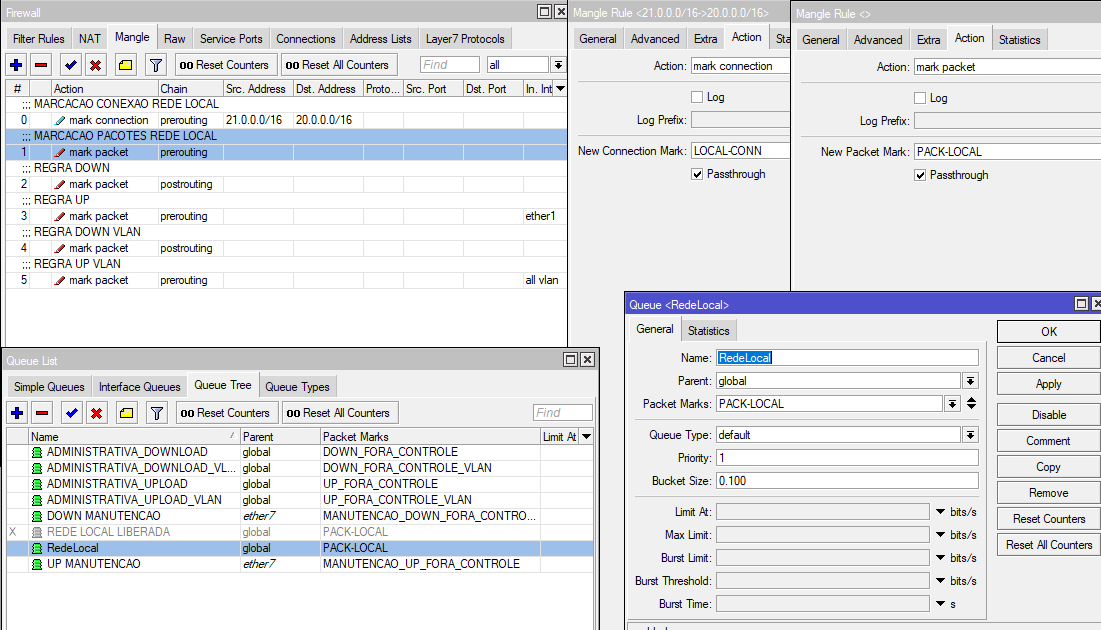Click the blue plus add icon in Queue List
The width and height of the screenshot is (1101, 630).
point(17,413)
